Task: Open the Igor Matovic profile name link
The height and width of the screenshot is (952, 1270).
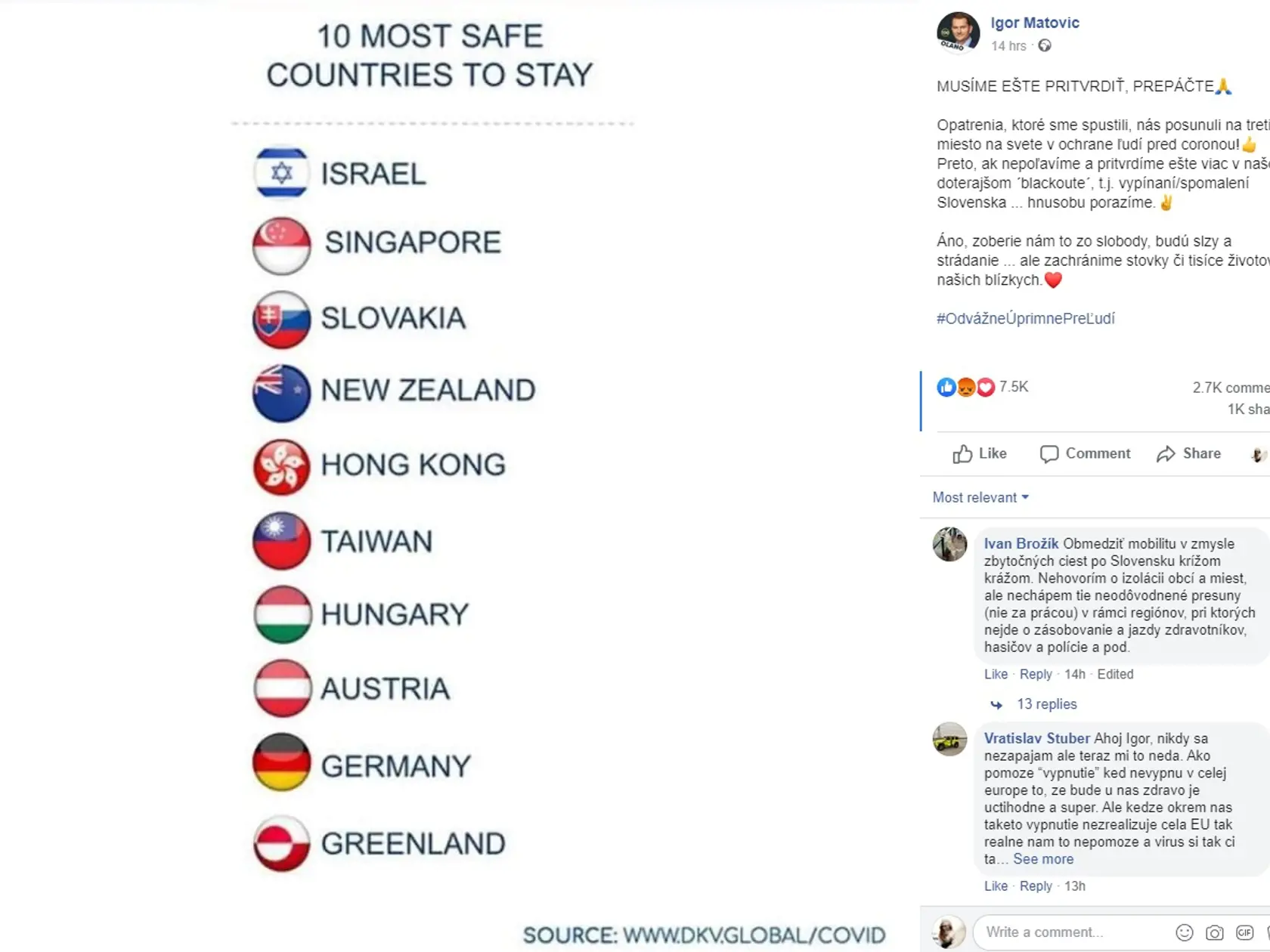Action: tap(1035, 23)
